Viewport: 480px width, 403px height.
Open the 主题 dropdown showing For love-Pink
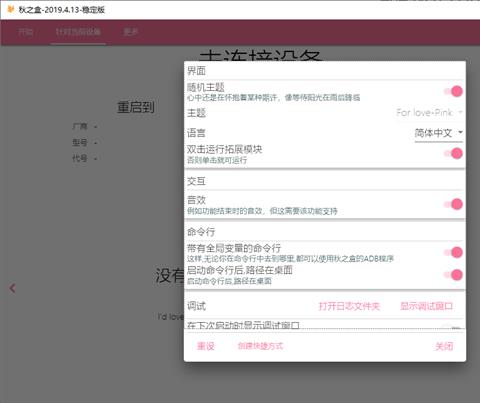430,113
